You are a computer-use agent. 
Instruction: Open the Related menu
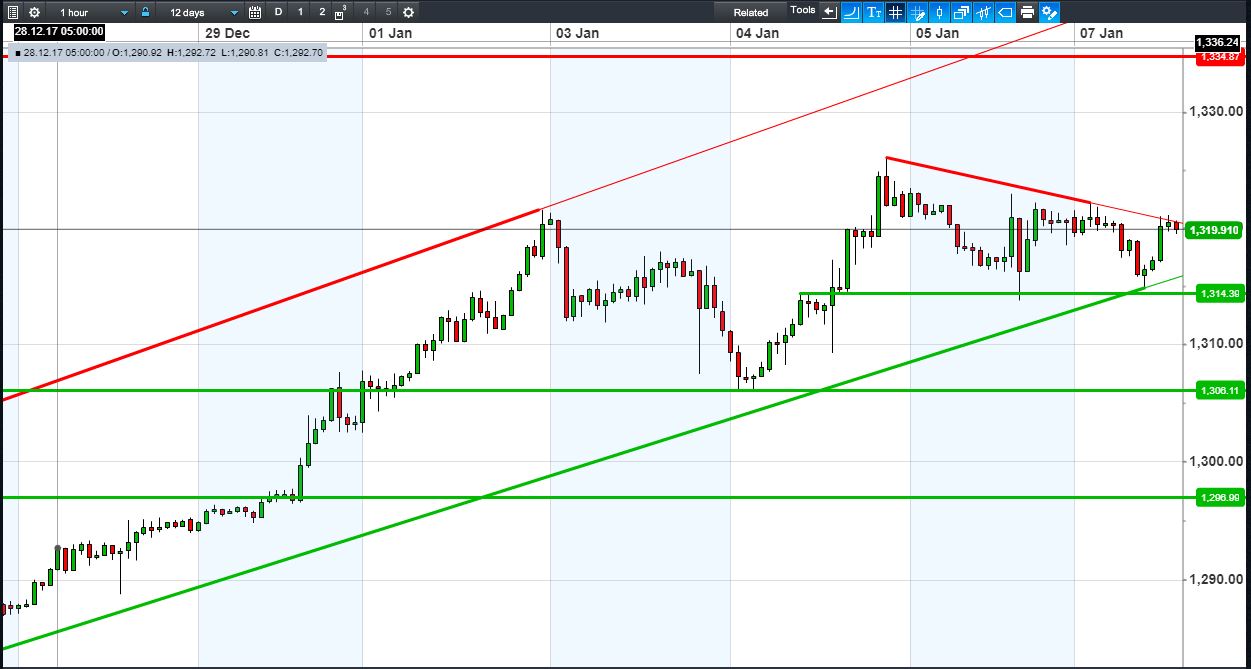[x=751, y=12]
